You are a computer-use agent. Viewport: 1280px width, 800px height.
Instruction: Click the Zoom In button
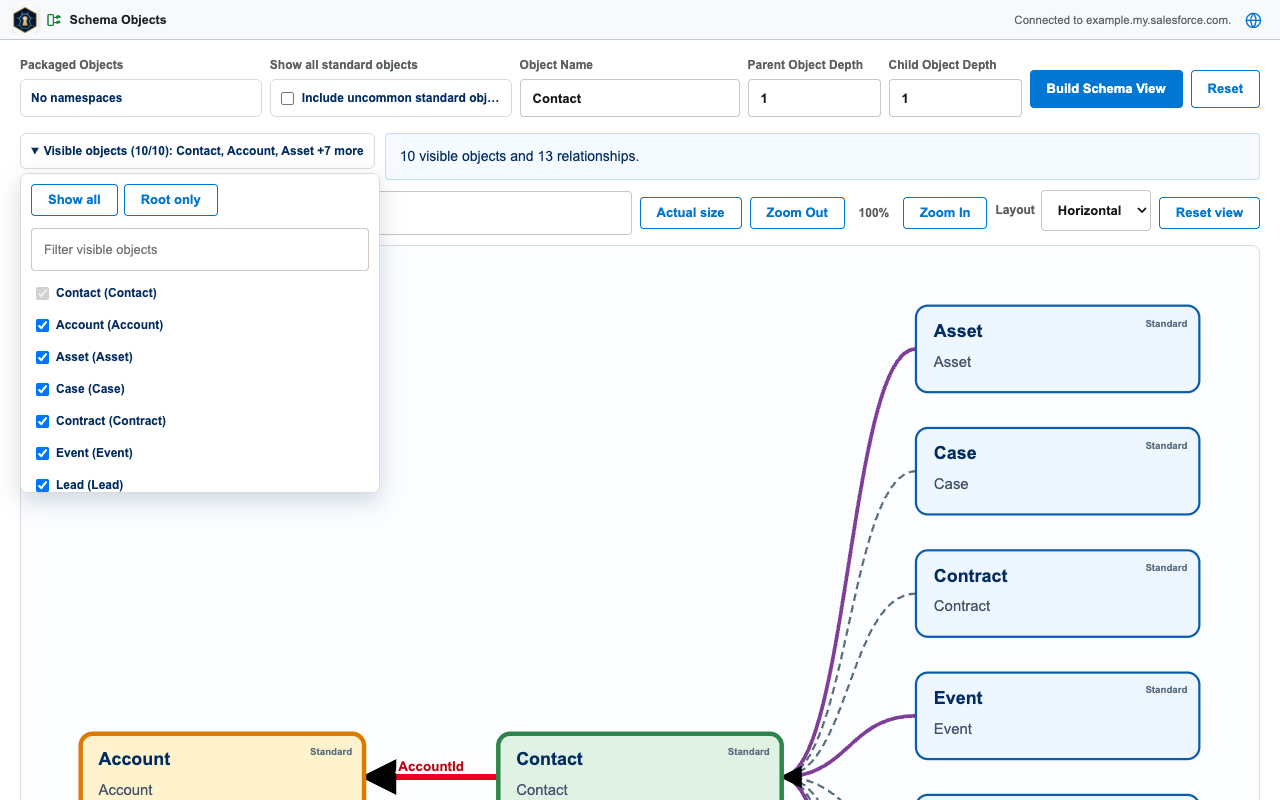[945, 213]
